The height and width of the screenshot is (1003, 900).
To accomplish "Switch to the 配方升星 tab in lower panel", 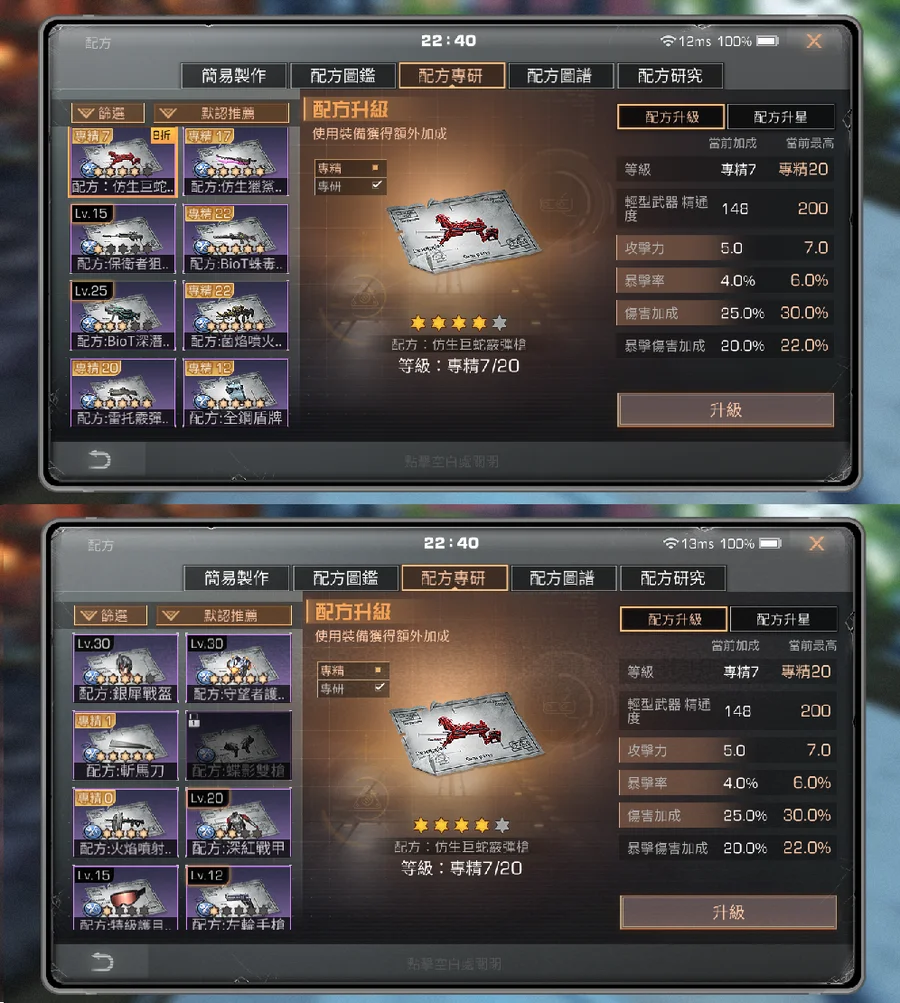I will 783,619.
